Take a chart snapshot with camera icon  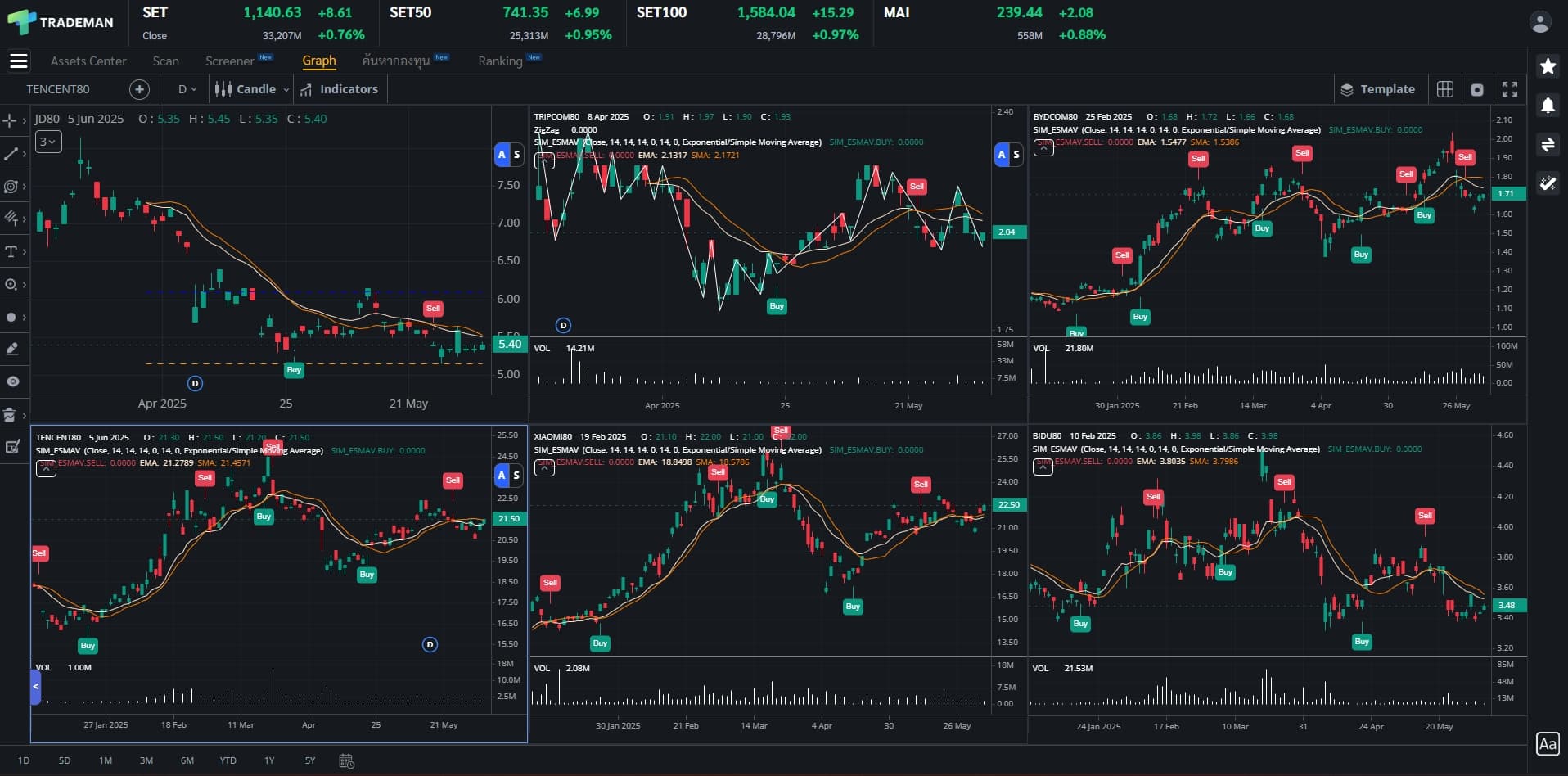pyautogui.click(x=1477, y=90)
